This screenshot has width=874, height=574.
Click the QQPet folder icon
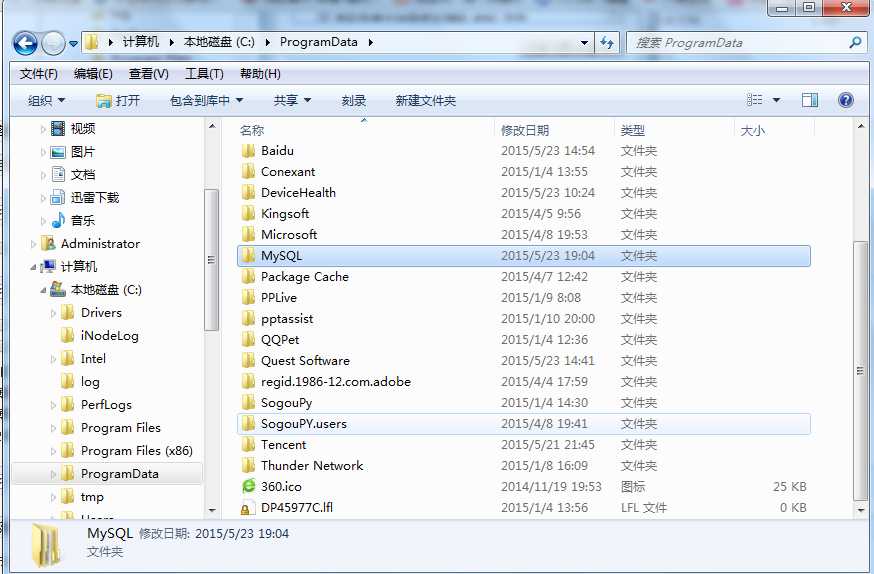(249, 340)
